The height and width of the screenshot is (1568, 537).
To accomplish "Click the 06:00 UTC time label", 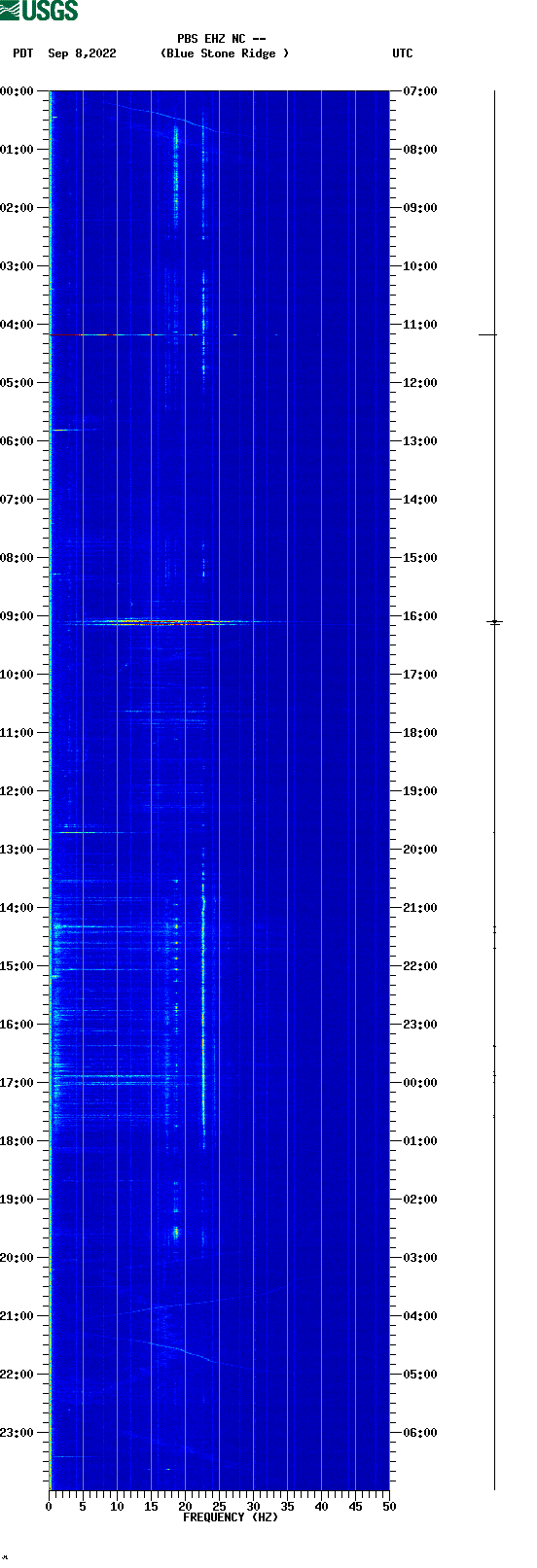I will [420, 1433].
